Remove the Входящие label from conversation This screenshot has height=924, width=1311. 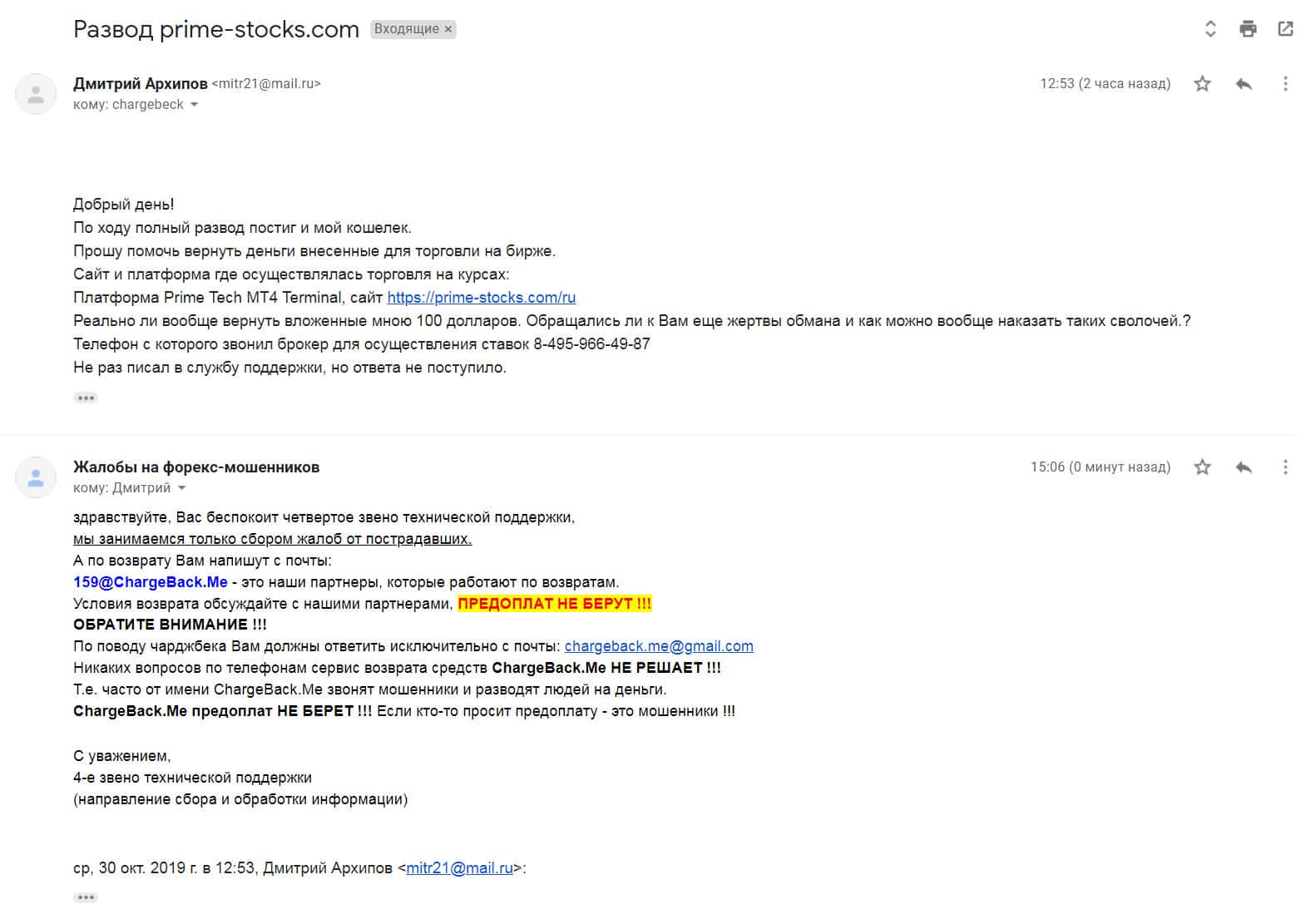(448, 29)
